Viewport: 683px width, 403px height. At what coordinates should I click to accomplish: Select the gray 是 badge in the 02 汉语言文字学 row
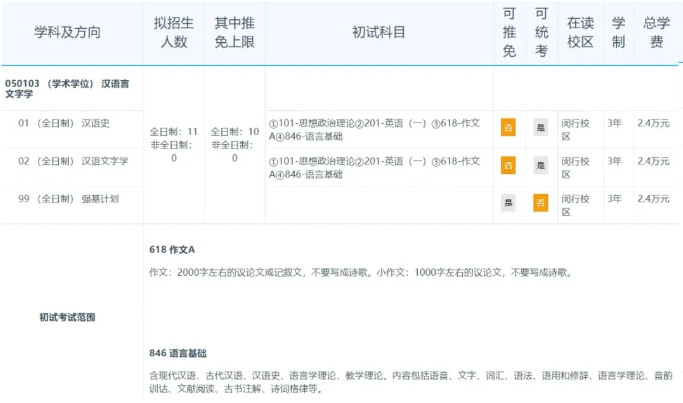click(540, 165)
